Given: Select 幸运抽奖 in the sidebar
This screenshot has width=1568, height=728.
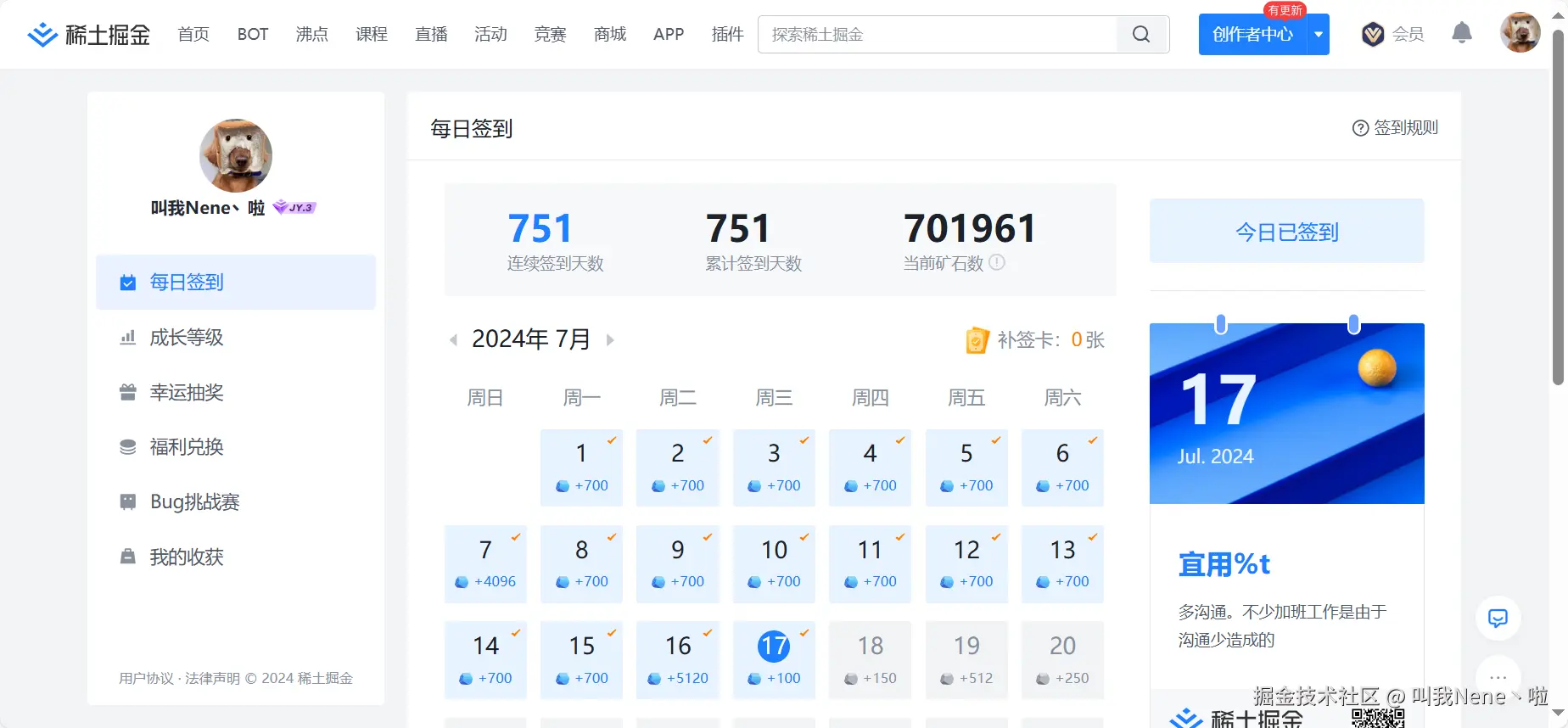Looking at the screenshot, I should coord(236,393).
